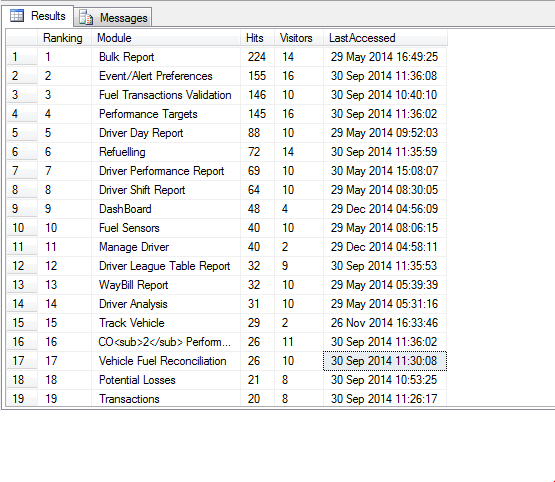Select the Ranking column header
This screenshot has width=555, height=482.
(x=64, y=38)
